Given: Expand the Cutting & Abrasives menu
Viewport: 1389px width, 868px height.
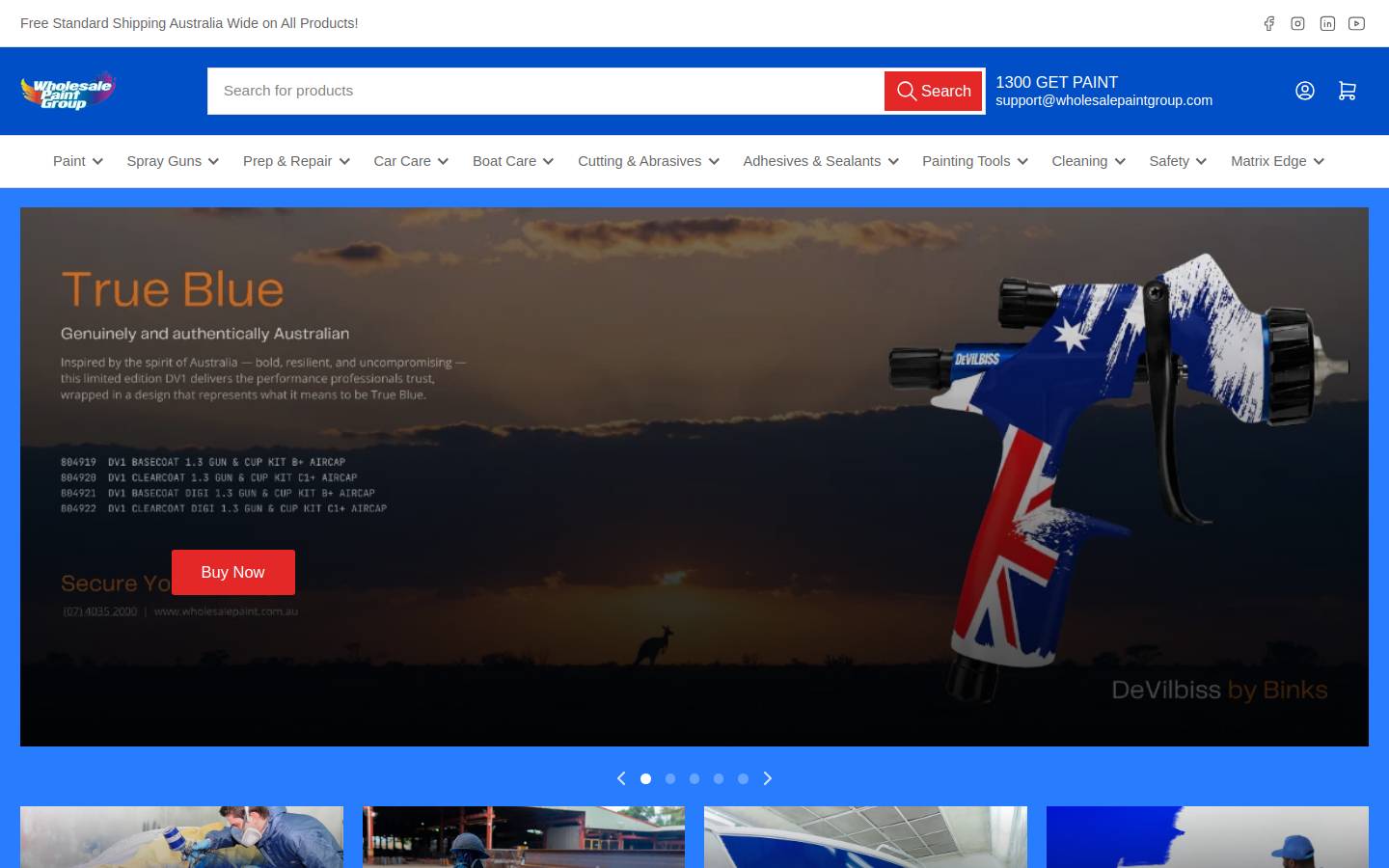Looking at the screenshot, I should [x=648, y=161].
